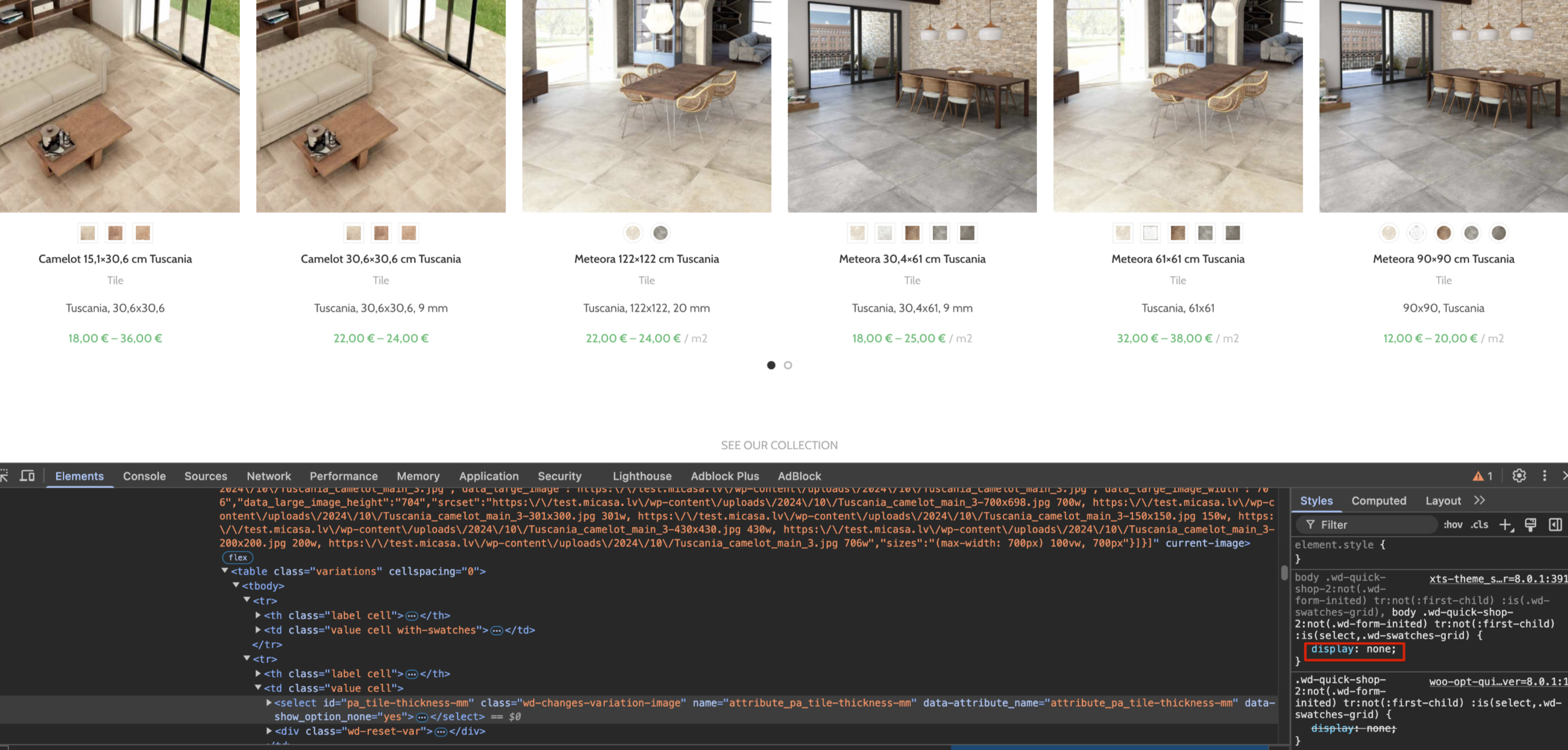Expand the select pa_tile-thickness-mm node
1568x750 pixels.
269,702
